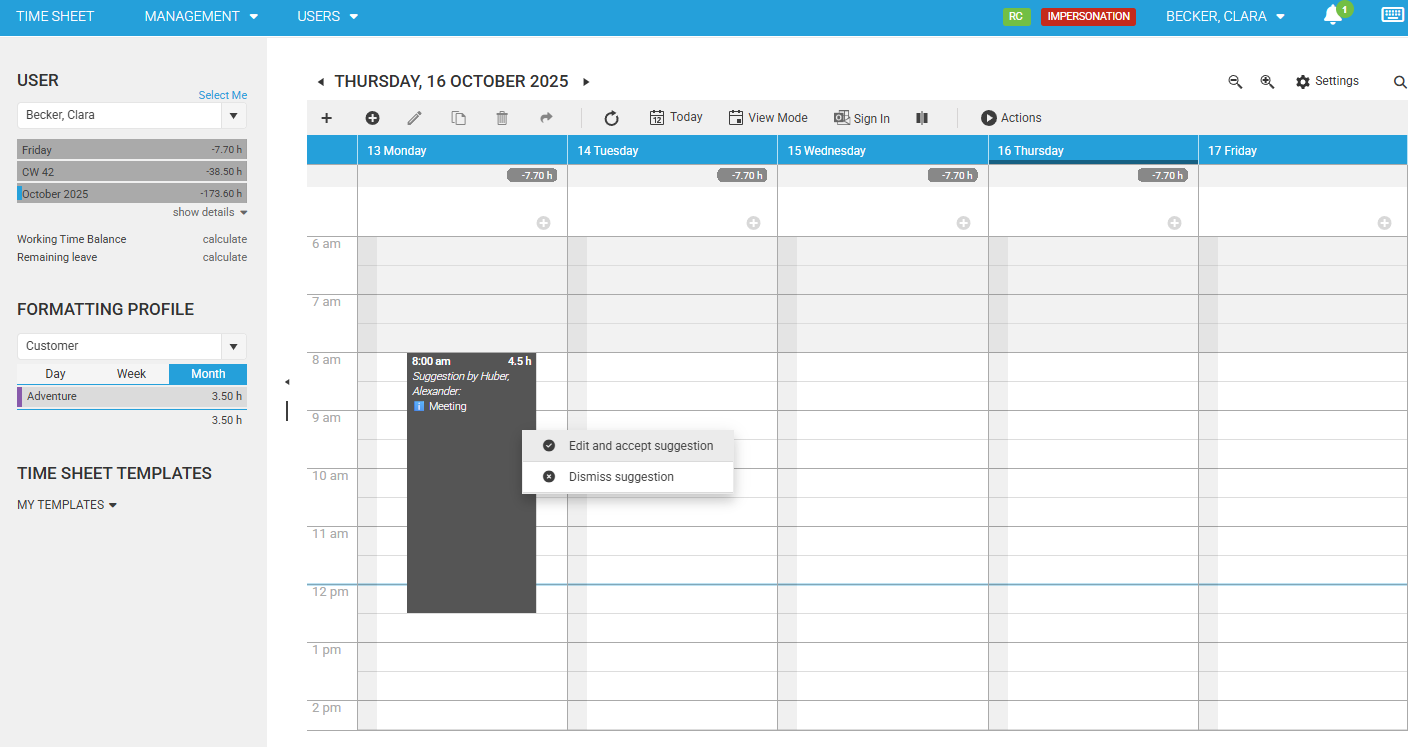Select the Month formatting period
The image size is (1408, 747).
pos(208,374)
